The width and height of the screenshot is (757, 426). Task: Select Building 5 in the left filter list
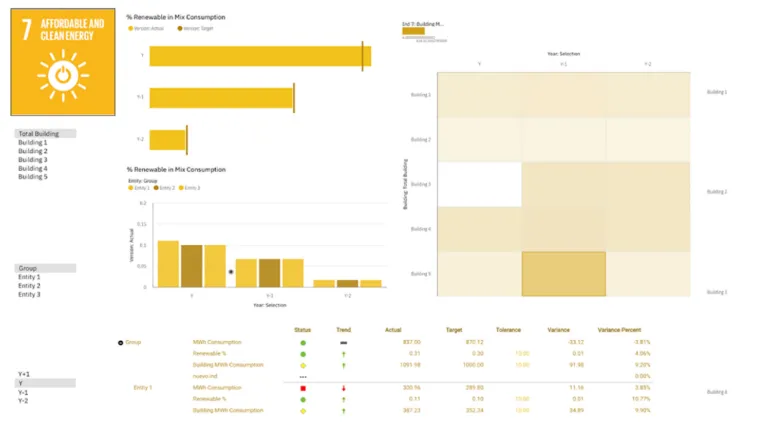tap(33, 177)
